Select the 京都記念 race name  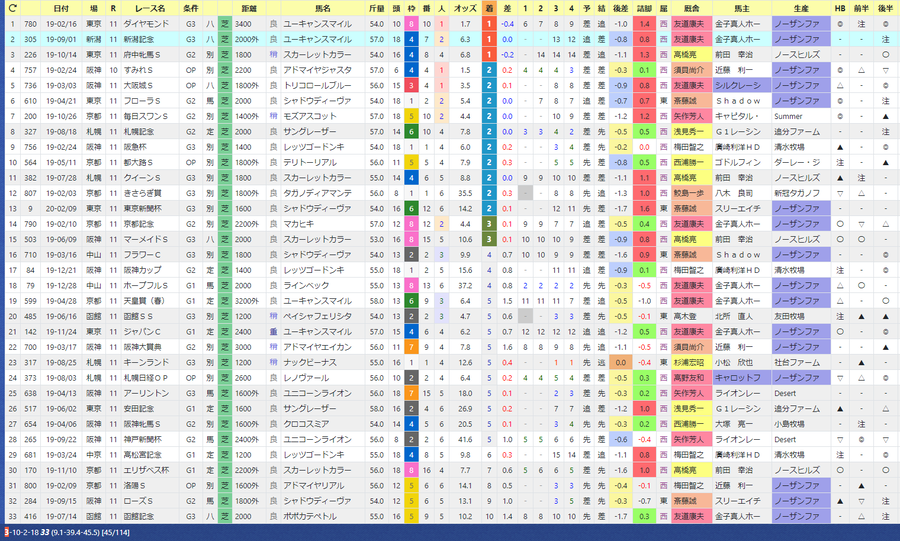coord(139,224)
